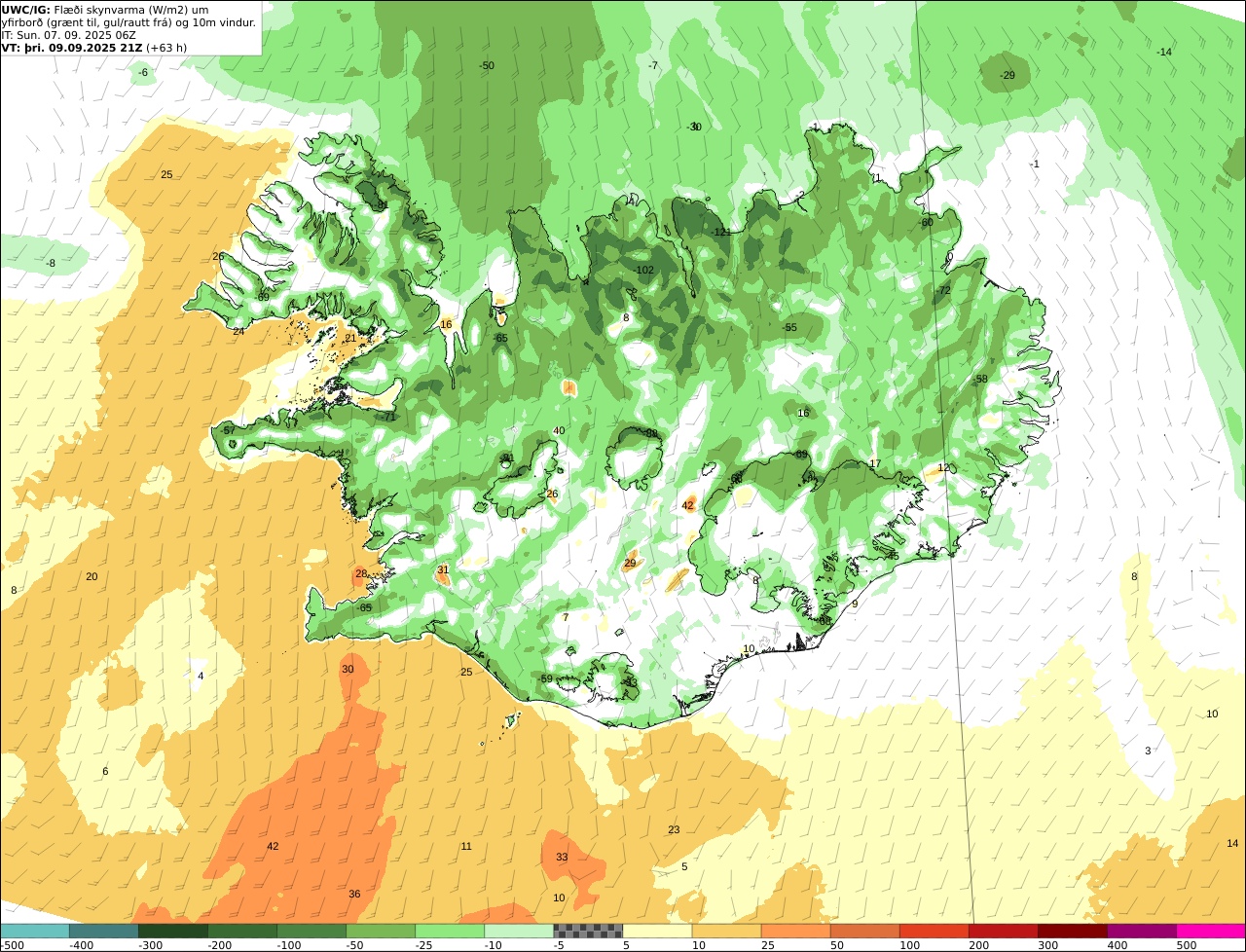This screenshot has height=952, width=1246.
Task: Click the map value '12' in southeast Iceland
Action: (943, 467)
